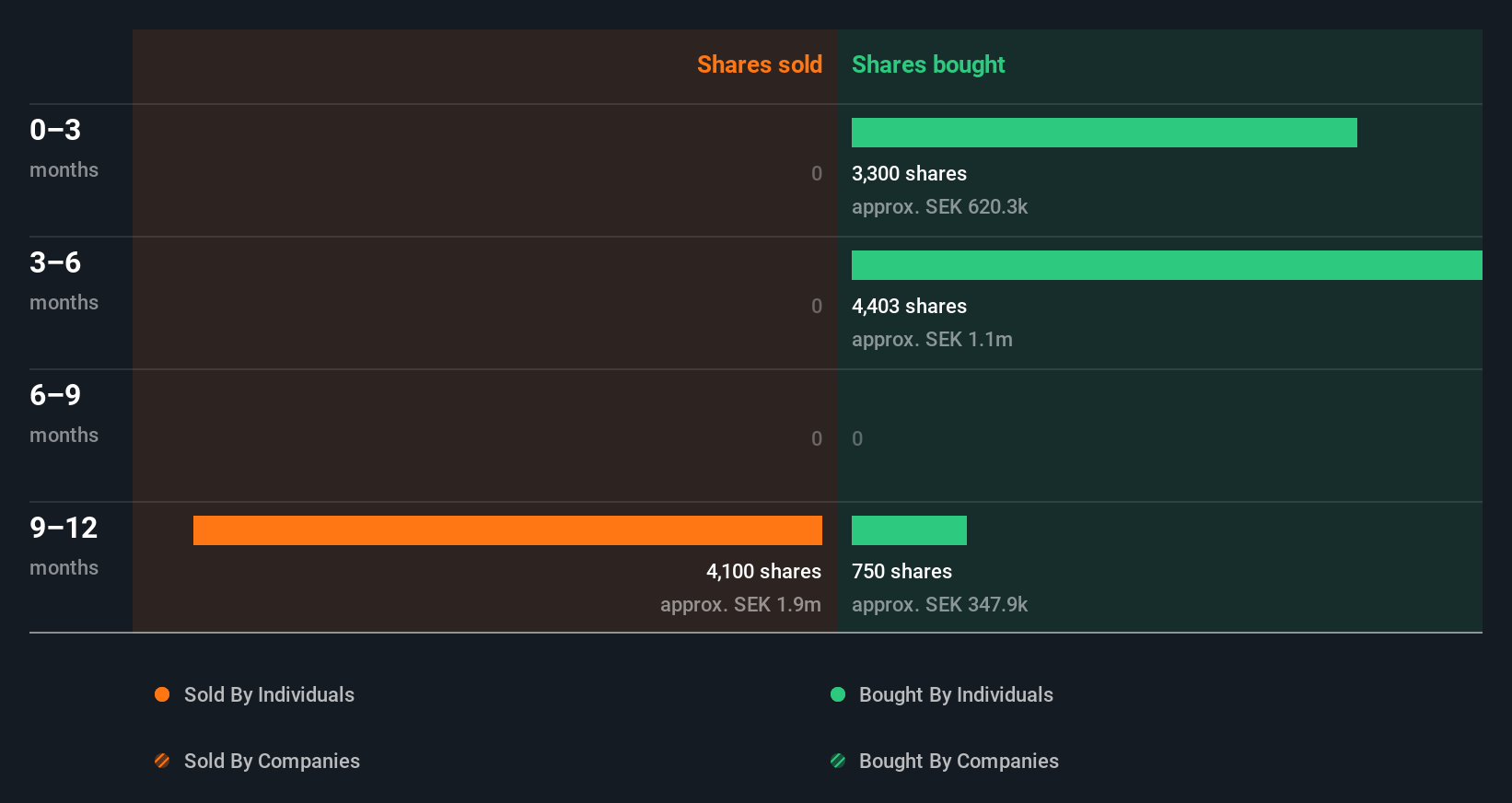The width and height of the screenshot is (1512, 803).
Task: Click the green 3–6 months bought bar
Action: 1167,265
